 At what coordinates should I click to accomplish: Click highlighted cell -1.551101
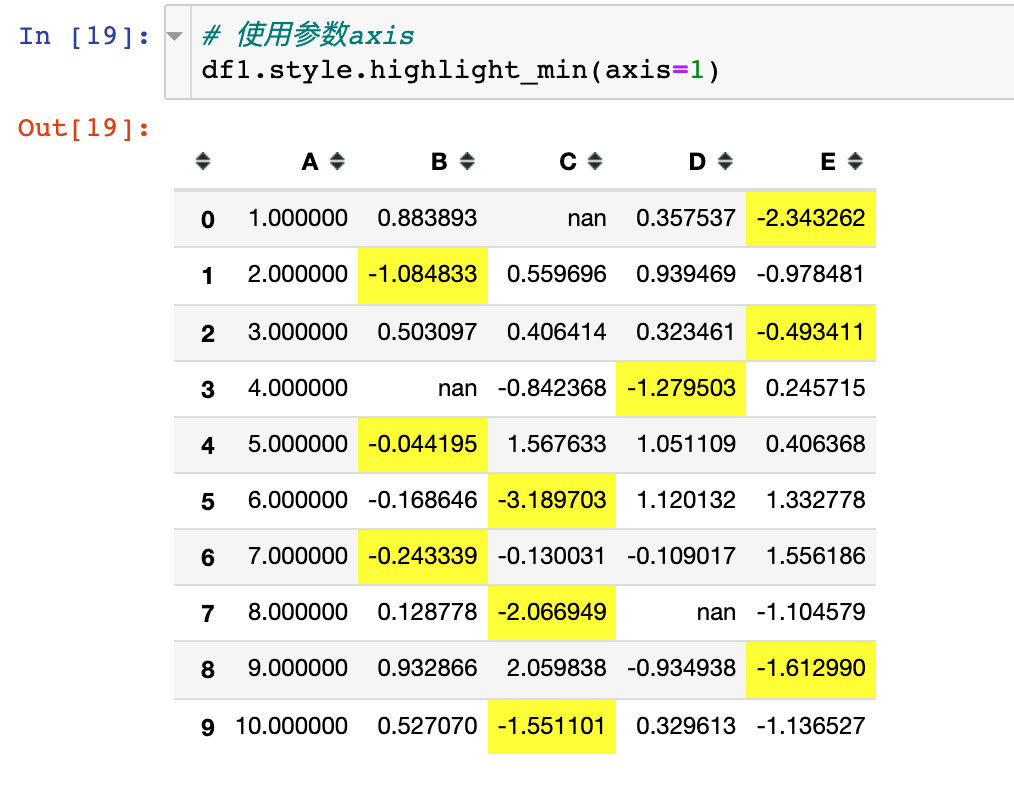(552, 727)
